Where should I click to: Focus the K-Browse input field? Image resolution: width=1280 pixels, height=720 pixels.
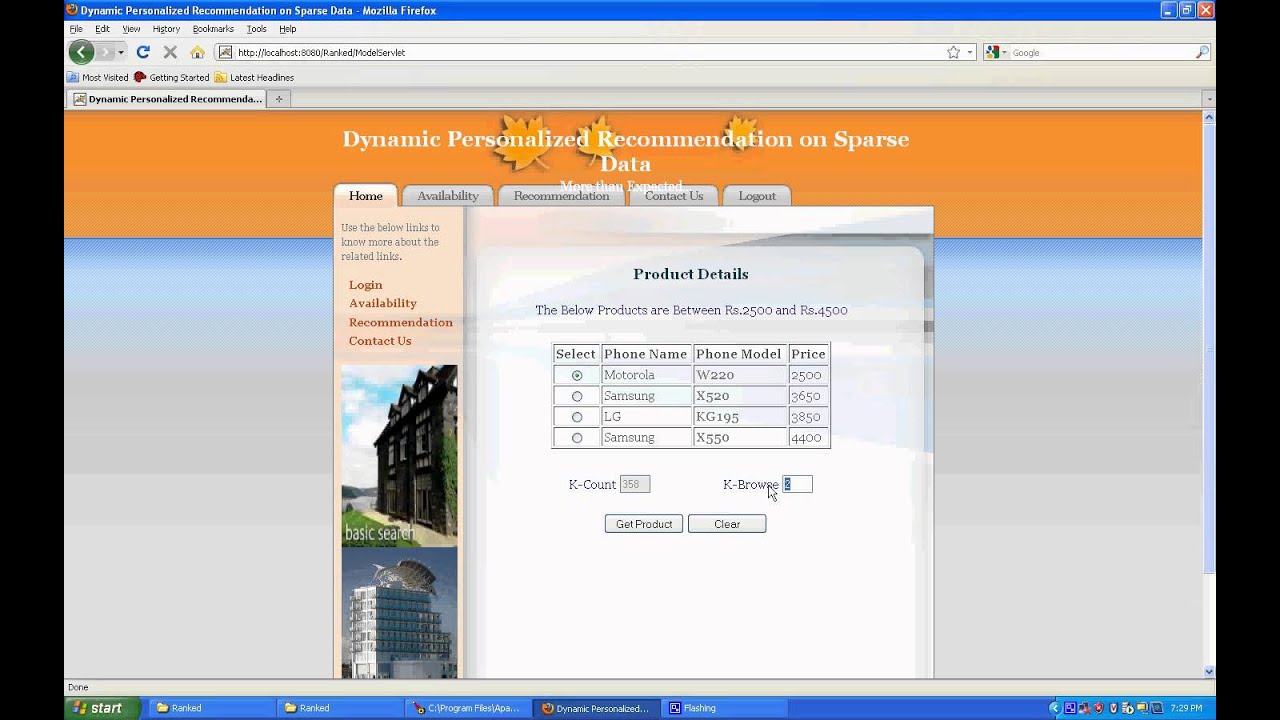tap(797, 484)
